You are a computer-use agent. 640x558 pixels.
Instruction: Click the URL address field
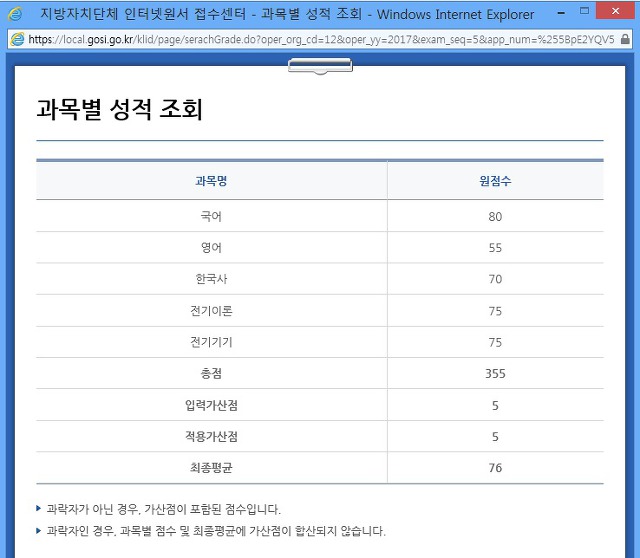point(321,39)
